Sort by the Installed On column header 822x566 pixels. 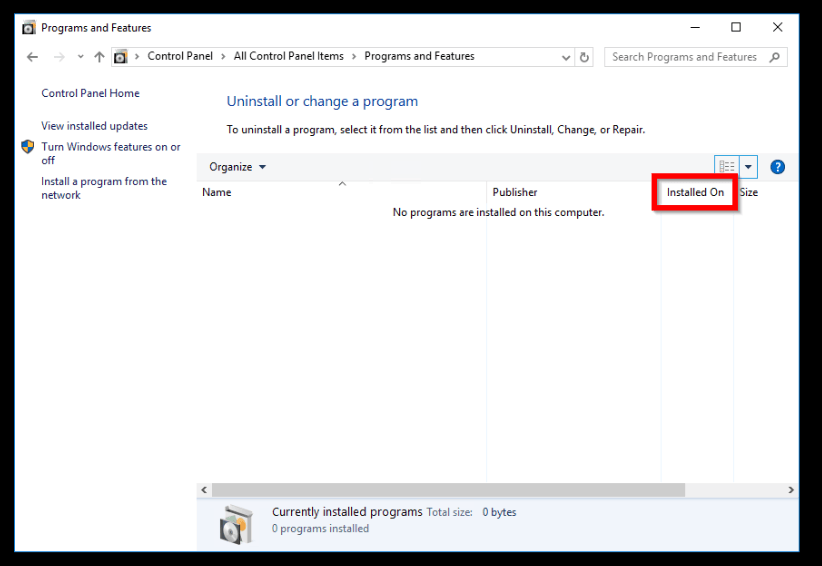(x=697, y=192)
